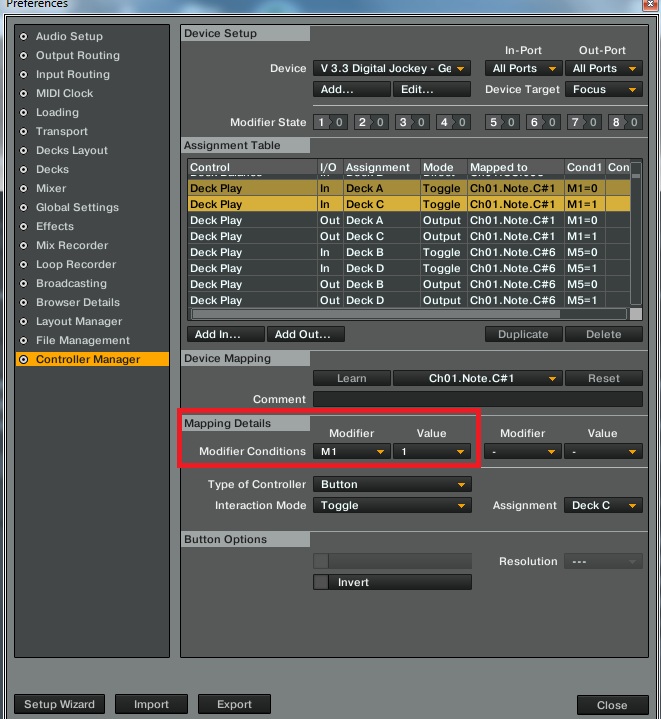Open Mix Recorder preferences
The height and width of the screenshot is (719, 661).
[x=72, y=245]
